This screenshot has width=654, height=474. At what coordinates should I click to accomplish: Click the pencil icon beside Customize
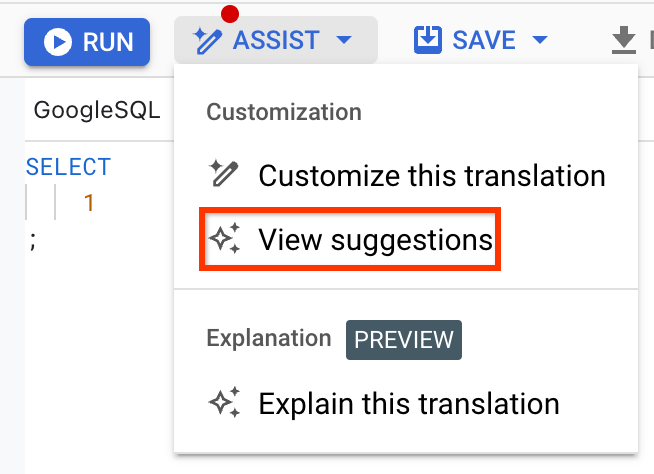point(224,173)
